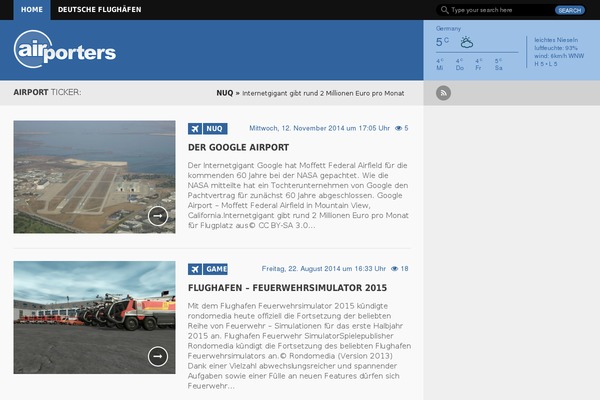Click arrow icon on fire trucks image

pyautogui.click(x=158, y=356)
